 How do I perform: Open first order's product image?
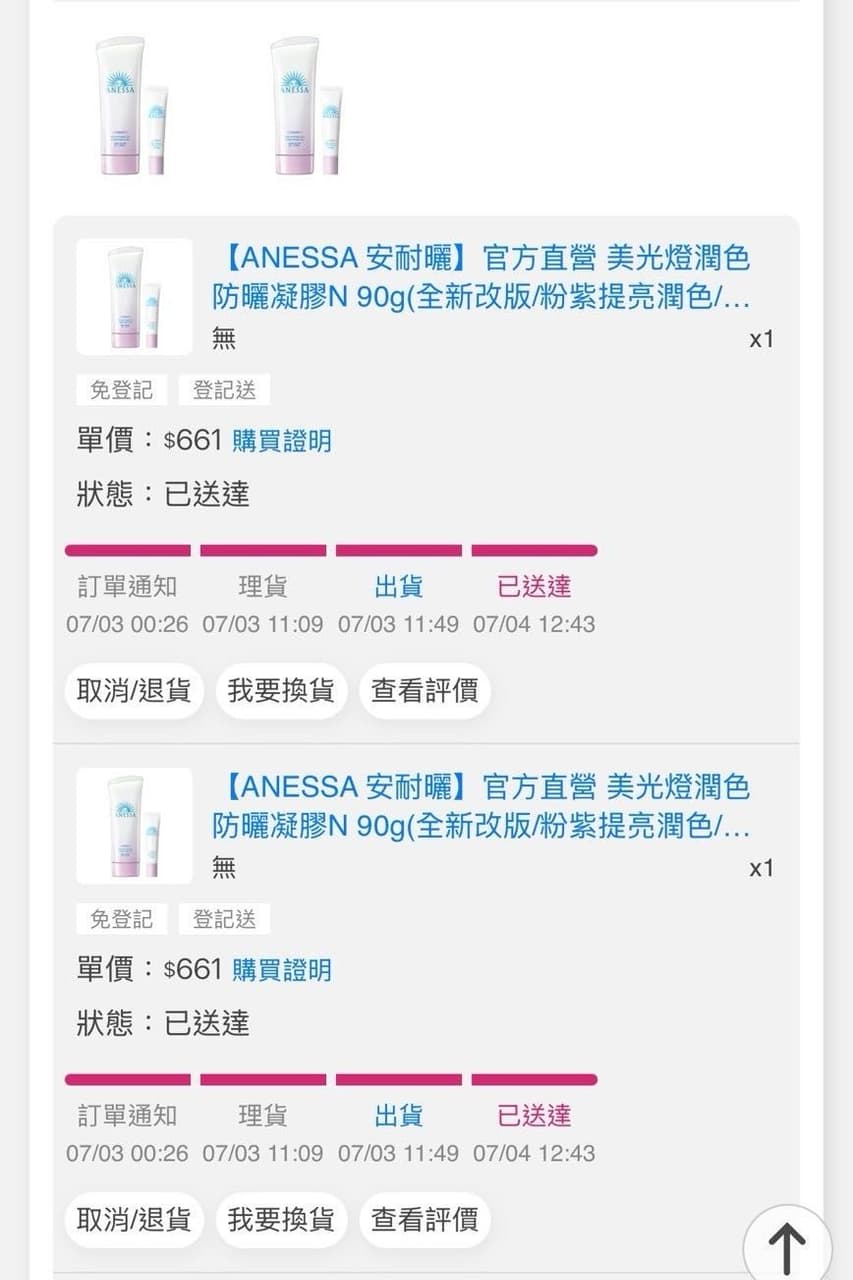[x=134, y=297]
